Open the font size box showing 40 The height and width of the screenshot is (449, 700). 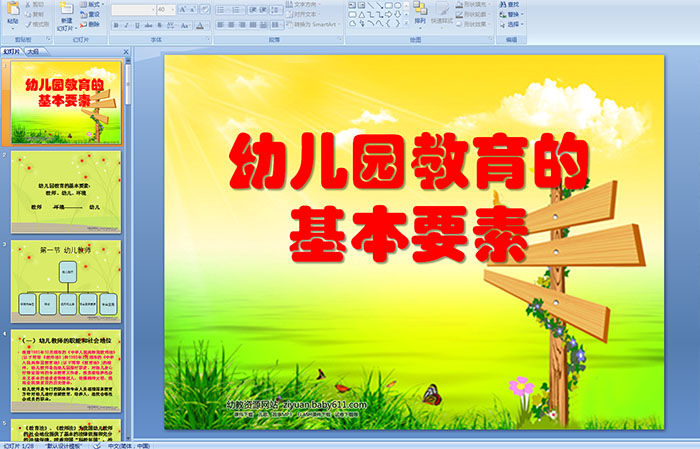coord(166,9)
